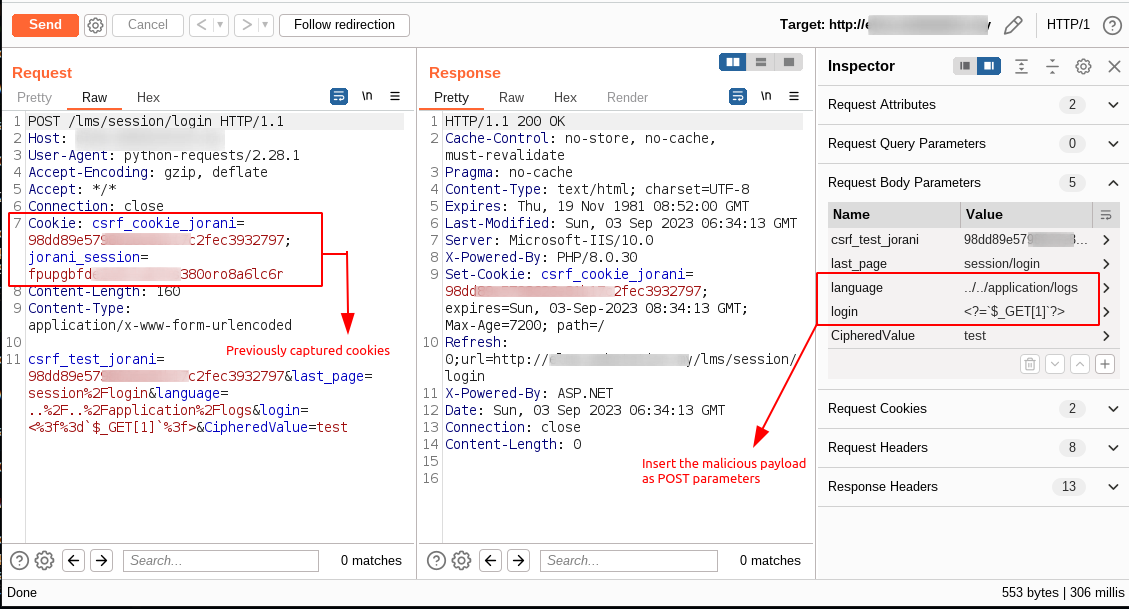Image resolution: width=1129 pixels, height=609 pixels.
Task: Open column options icon in parameters table
Action: 1105,215
